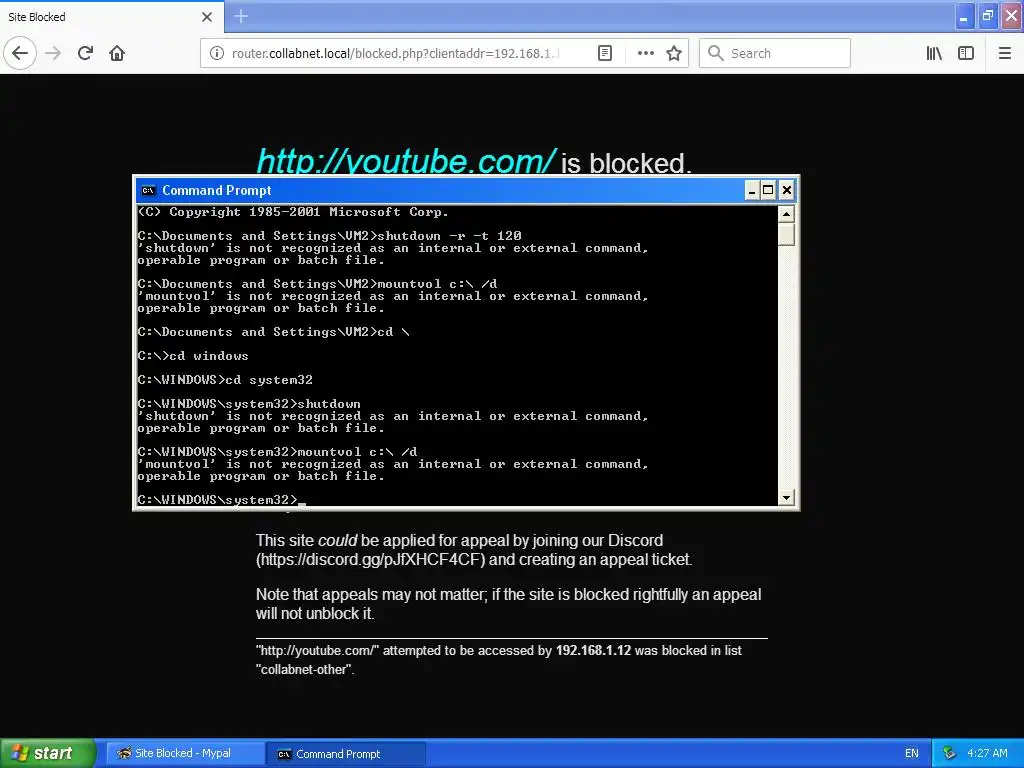Open page actions three-dots menu

(x=645, y=53)
